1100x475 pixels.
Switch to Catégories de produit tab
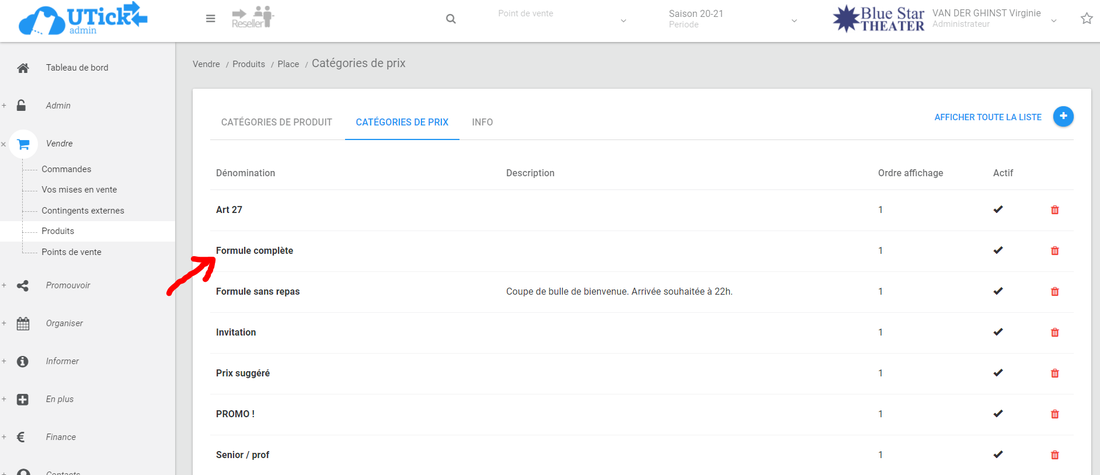276,122
